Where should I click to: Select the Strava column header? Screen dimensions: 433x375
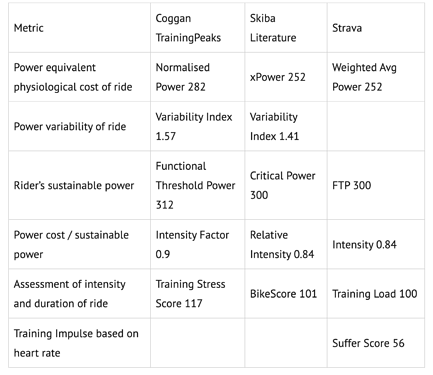coord(376,28)
